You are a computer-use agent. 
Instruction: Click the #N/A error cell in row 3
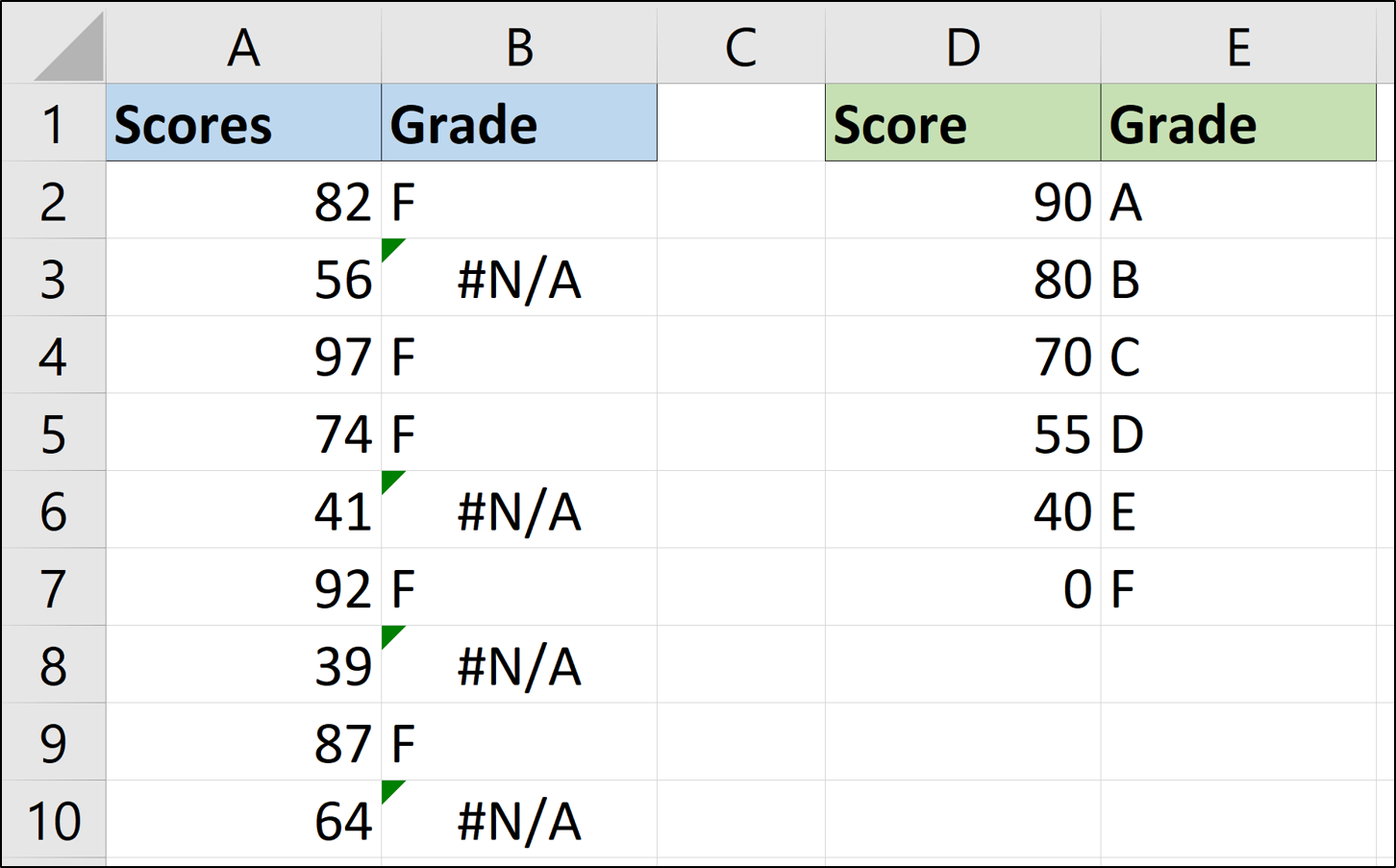519,279
